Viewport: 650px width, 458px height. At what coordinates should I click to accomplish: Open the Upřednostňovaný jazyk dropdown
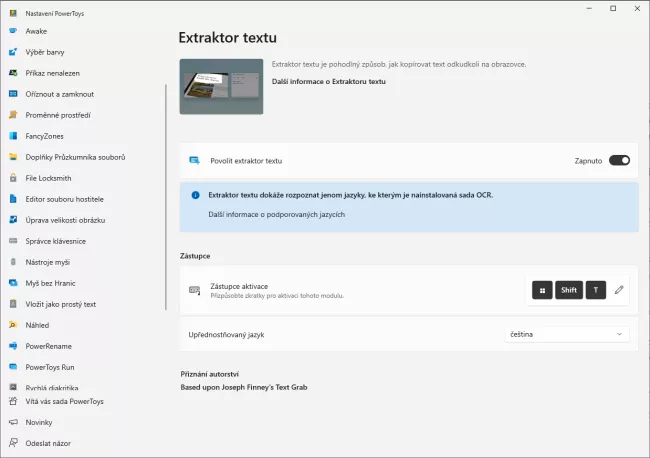coord(567,334)
